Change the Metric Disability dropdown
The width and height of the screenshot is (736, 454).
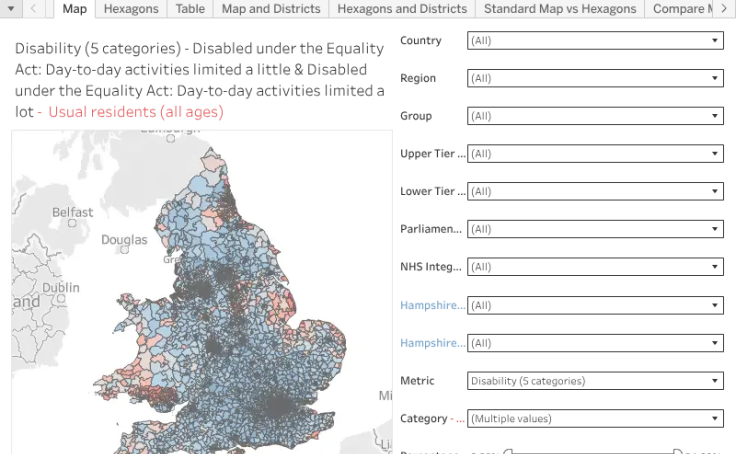[x=595, y=381]
